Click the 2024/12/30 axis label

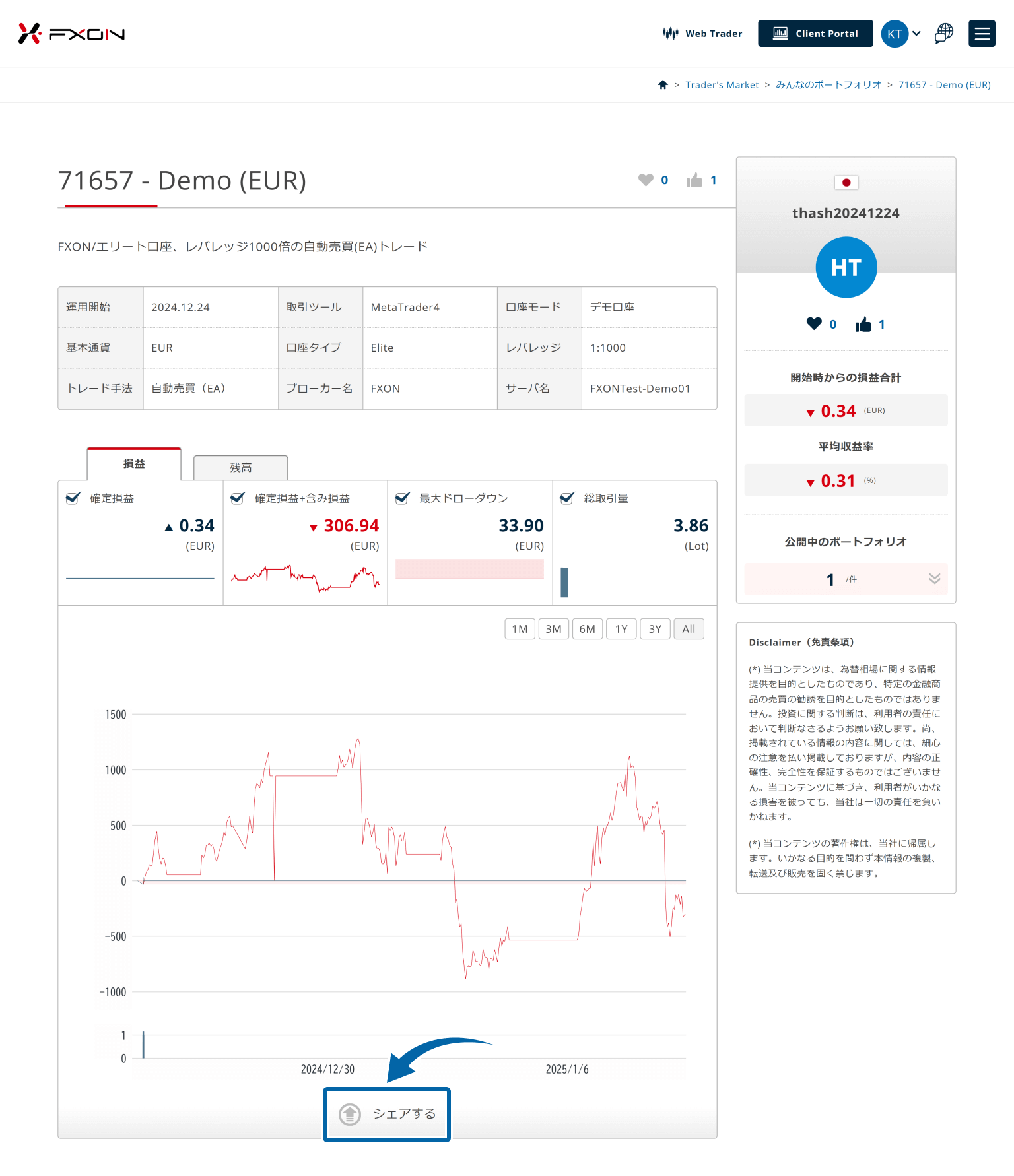(x=327, y=1069)
